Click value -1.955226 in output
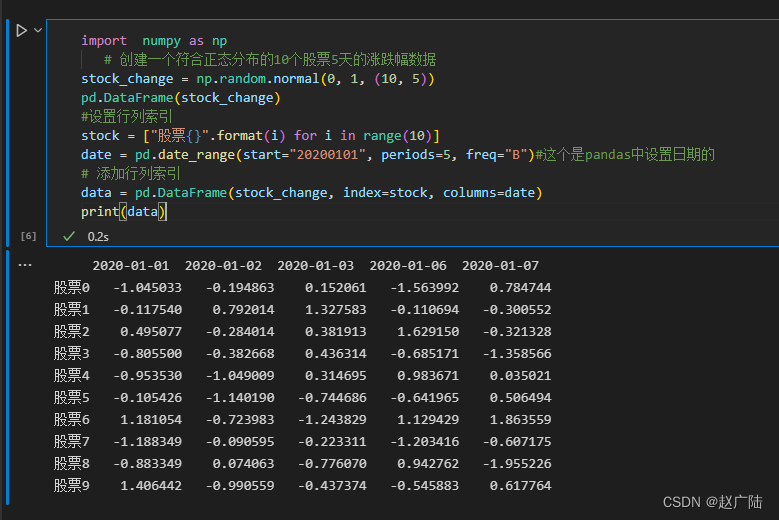This screenshot has height=520, width=779. [x=517, y=463]
